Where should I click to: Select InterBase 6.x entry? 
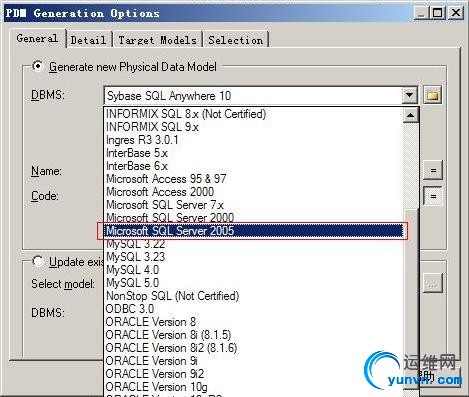click(x=254, y=166)
